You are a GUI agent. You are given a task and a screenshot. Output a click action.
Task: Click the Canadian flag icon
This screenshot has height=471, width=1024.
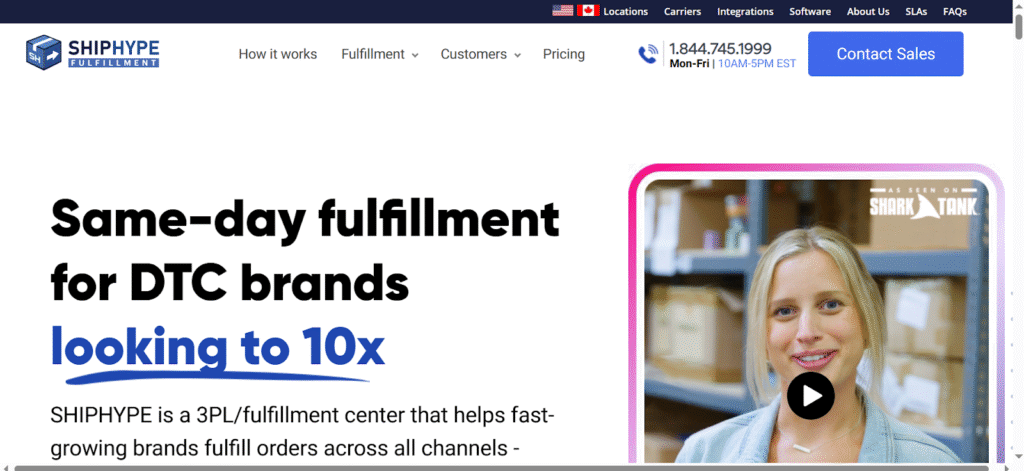[x=588, y=11]
